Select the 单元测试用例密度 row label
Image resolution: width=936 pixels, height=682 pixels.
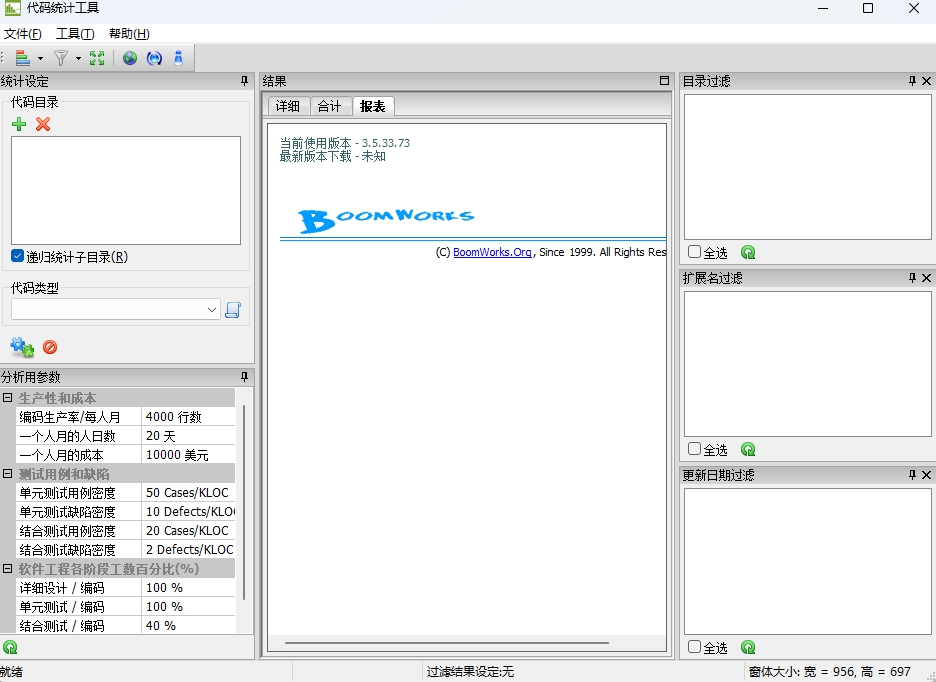(78, 493)
